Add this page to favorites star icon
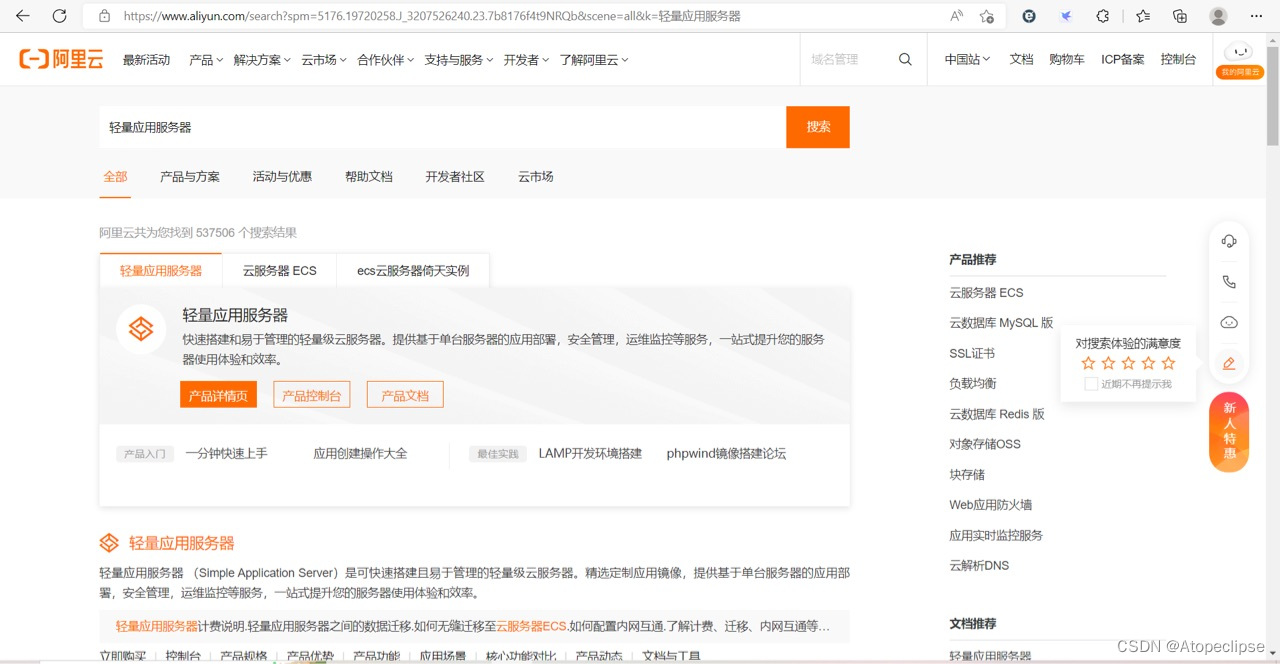Viewport: 1280px width, 664px height. pyautogui.click(x=987, y=16)
